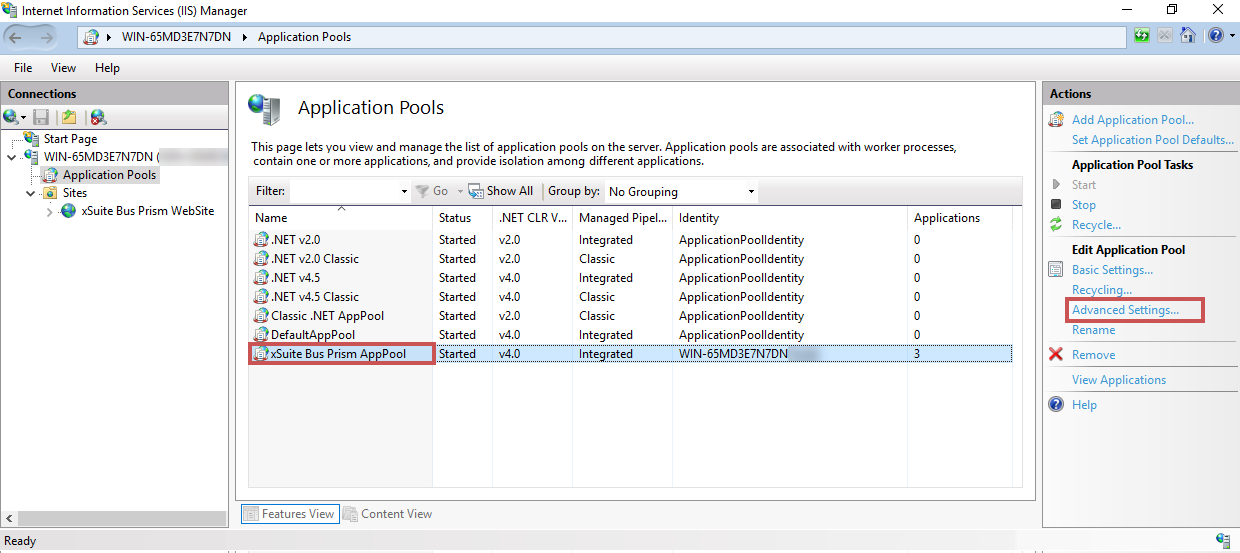This screenshot has height=553, width=1240.
Task: Click Set Application Pool Defaults link
Action: click(x=1153, y=140)
